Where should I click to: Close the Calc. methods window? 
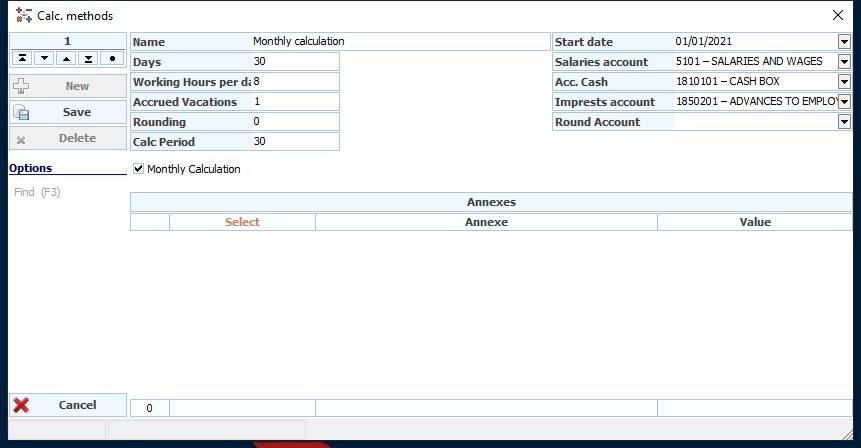click(x=838, y=15)
